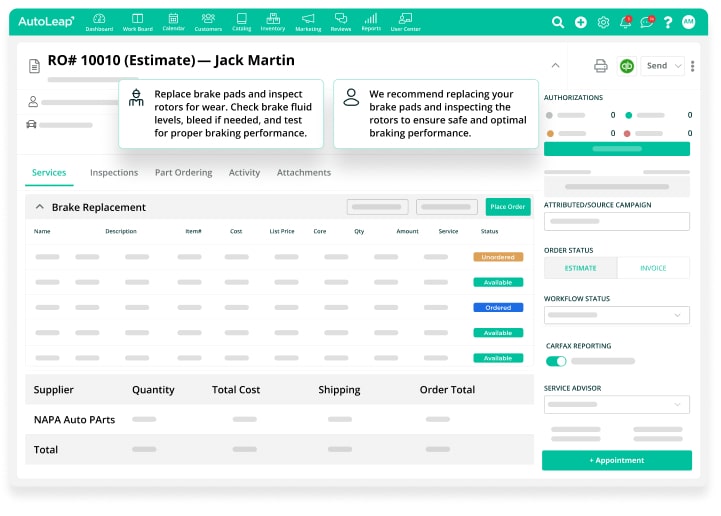Screen dimensions: 721x516
Task: Click the QuickBooks sync icon
Action: [x=627, y=66]
